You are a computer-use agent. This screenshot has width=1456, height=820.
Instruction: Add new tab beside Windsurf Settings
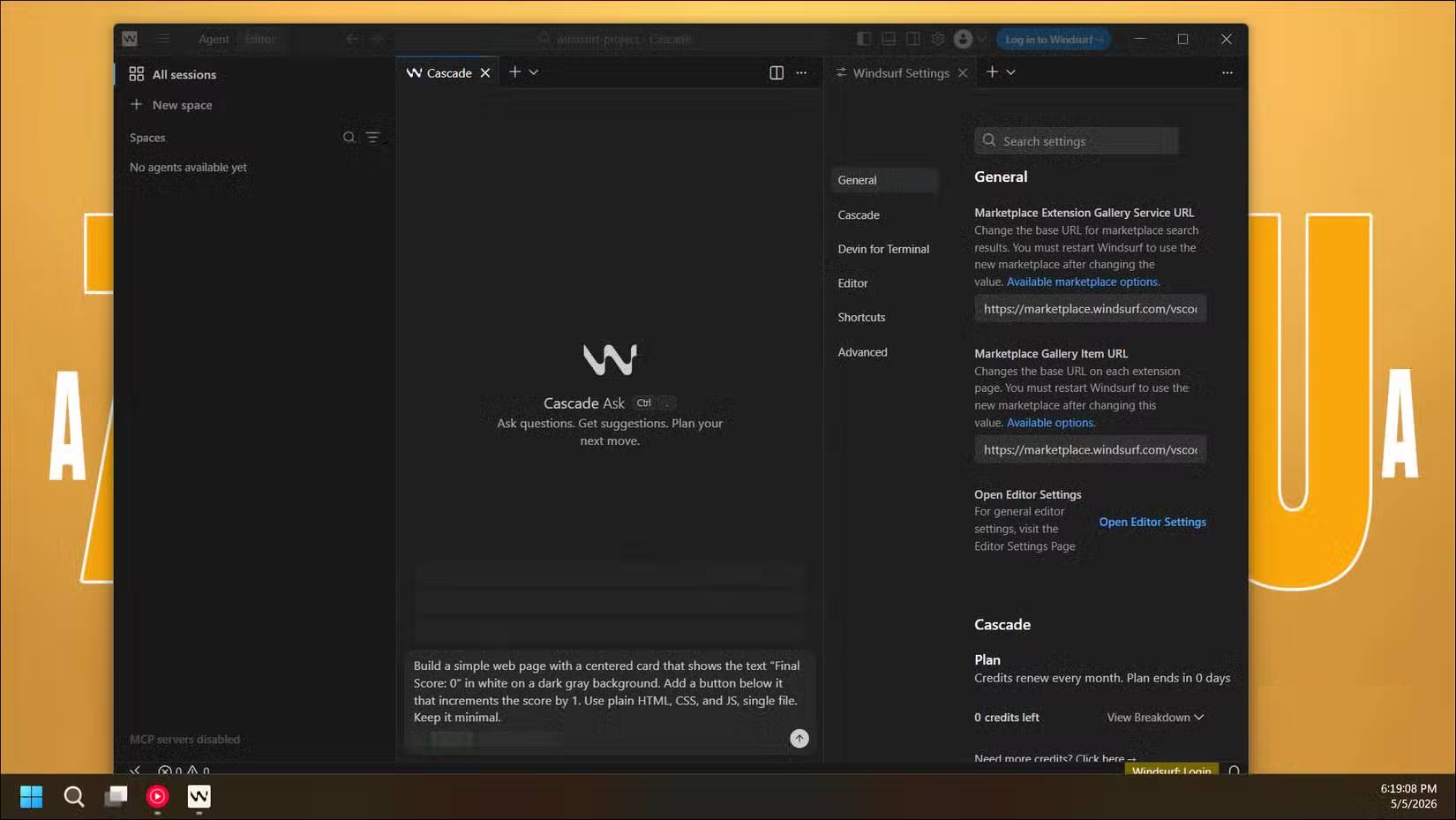pyautogui.click(x=993, y=72)
